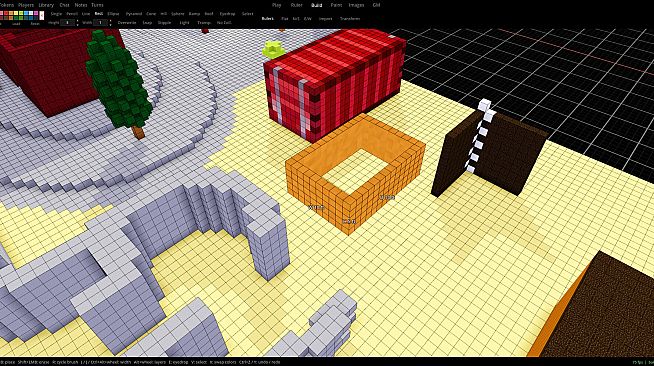
Task: Activate the Select tool
Action: (x=247, y=14)
